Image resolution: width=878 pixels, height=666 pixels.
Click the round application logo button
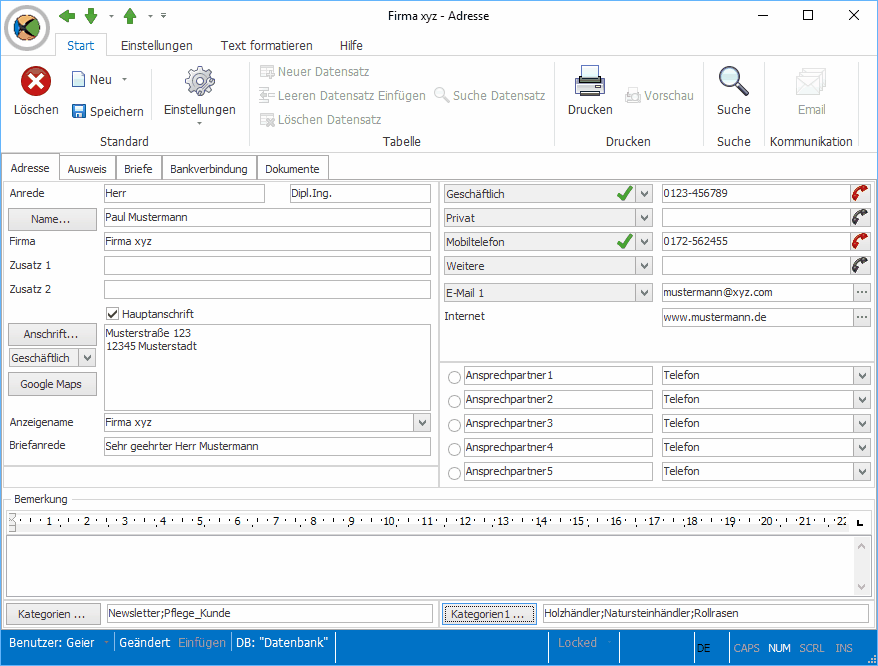[x=27, y=27]
